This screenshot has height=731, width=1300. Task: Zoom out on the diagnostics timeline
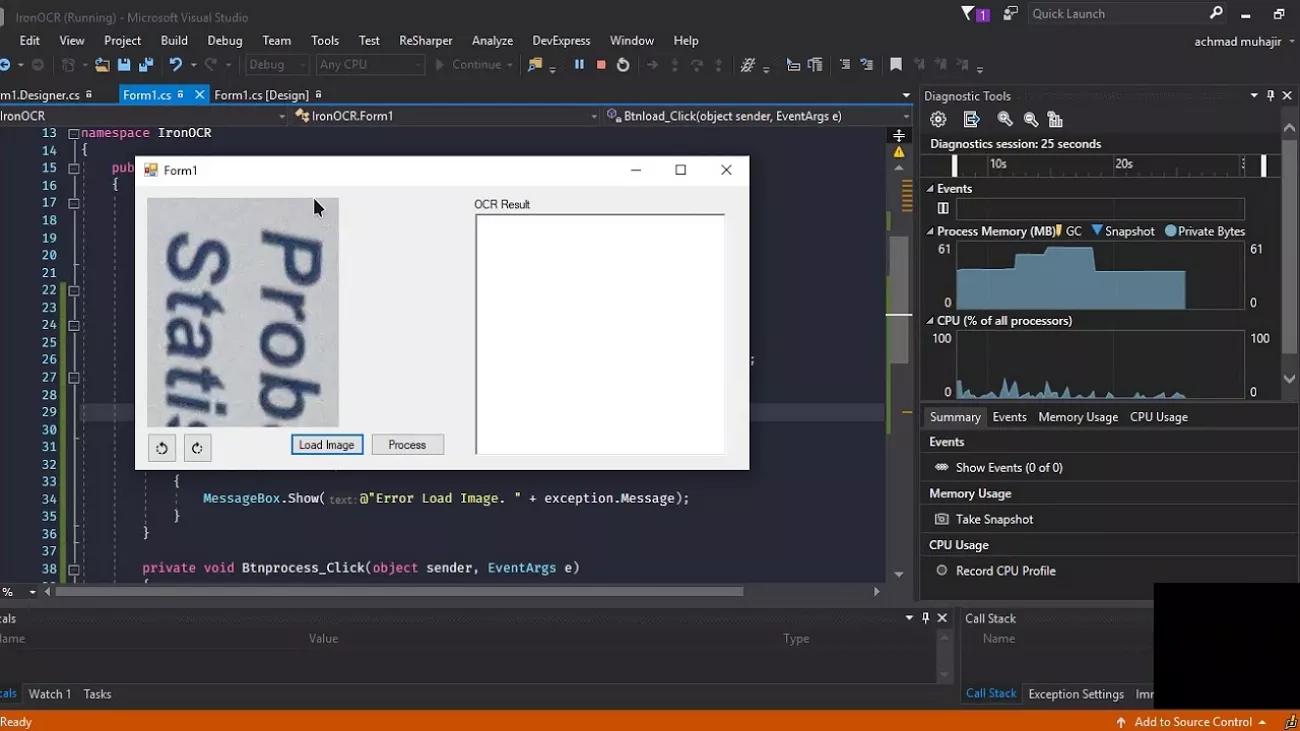tap(1031, 118)
